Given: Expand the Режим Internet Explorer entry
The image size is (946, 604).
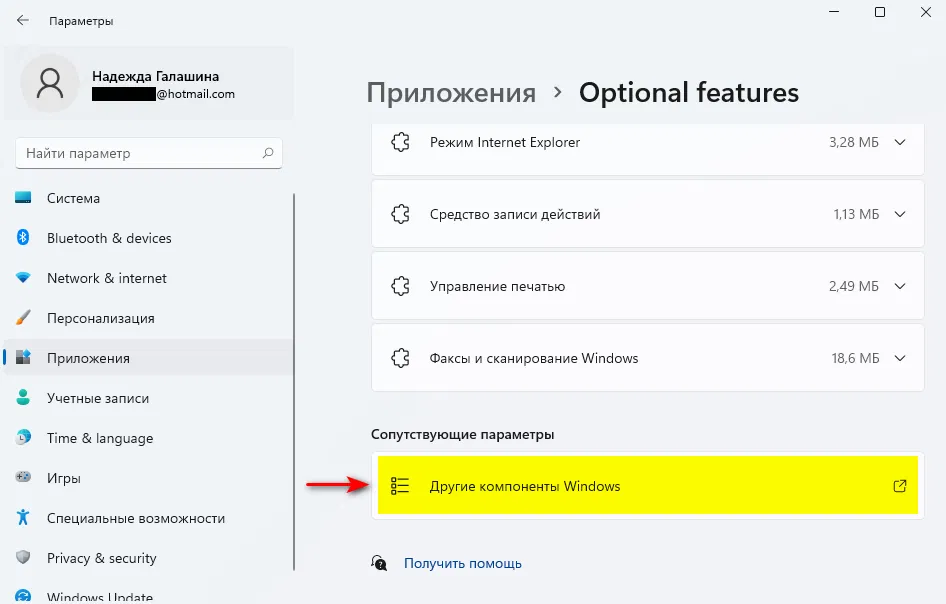Looking at the screenshot, I should (899, 142).
